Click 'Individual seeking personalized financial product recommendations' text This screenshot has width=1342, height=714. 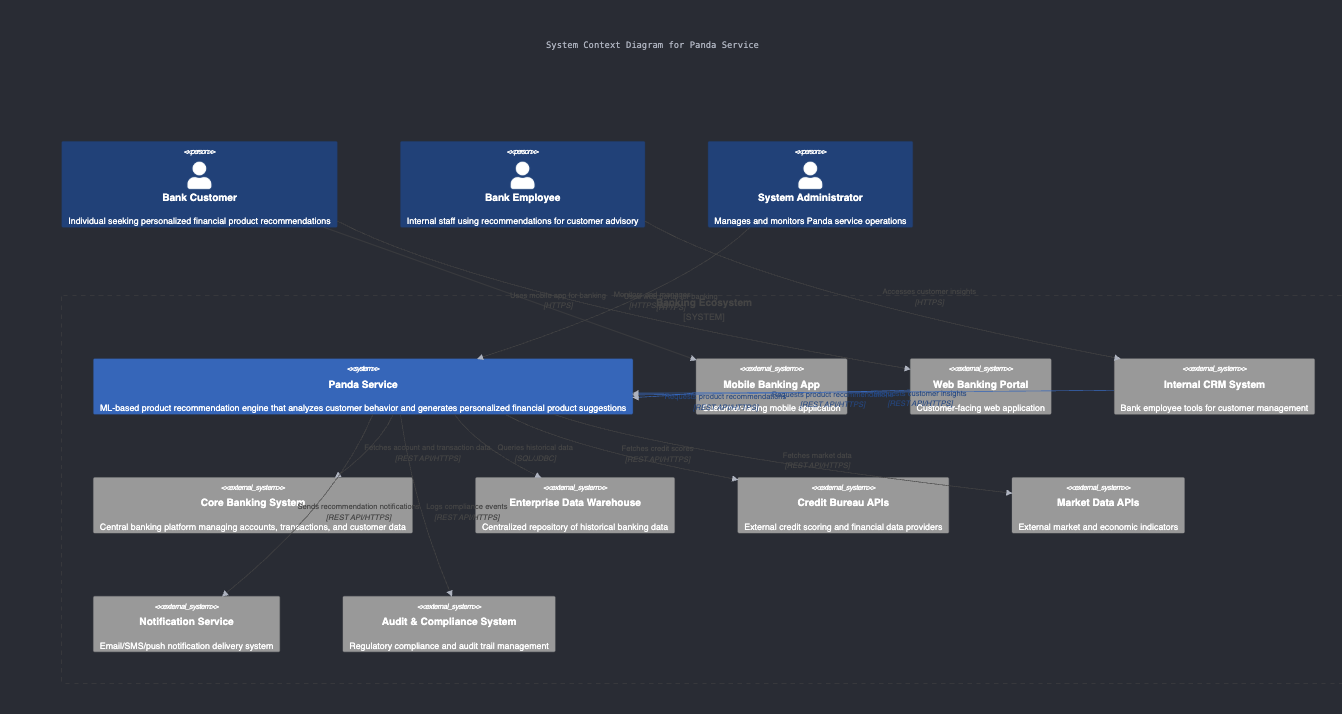pos(199,221)
